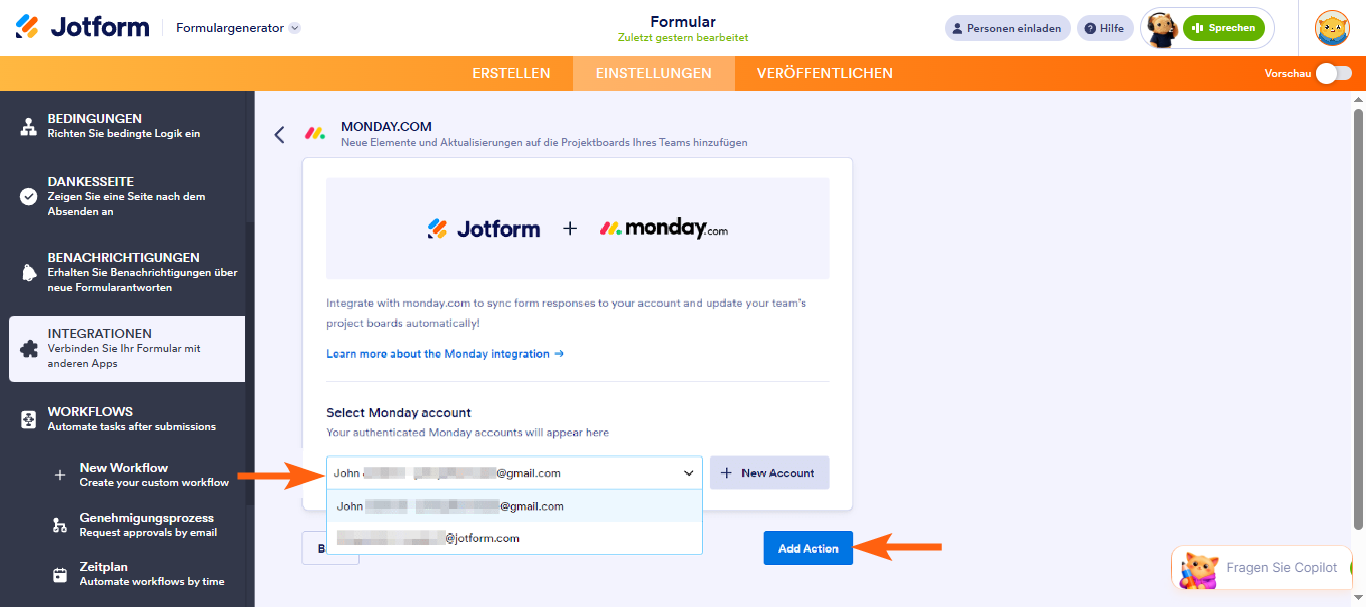Viewport: 1366px width, 607px height.
Task: Toggle the Vorschau preview switch
Action: click(1333, 73)
